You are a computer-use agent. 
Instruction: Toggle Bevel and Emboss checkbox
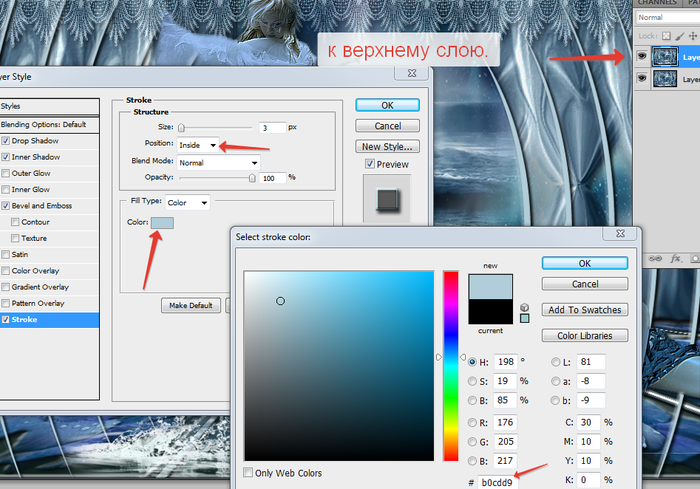pyautogui.click(x=5, y=205)
